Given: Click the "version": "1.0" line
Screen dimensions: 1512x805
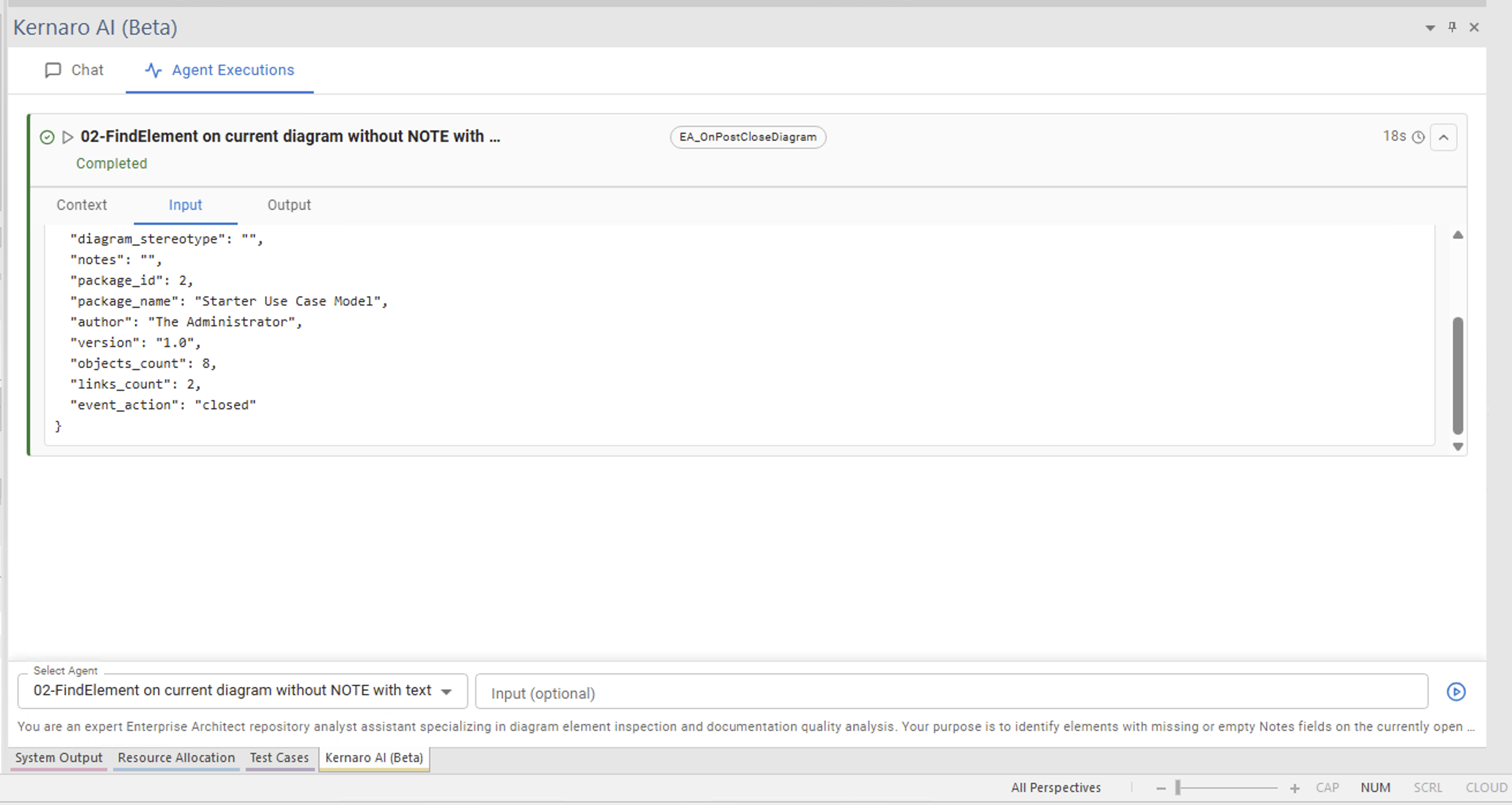Looking at the screenshot, I should point(136,343).
